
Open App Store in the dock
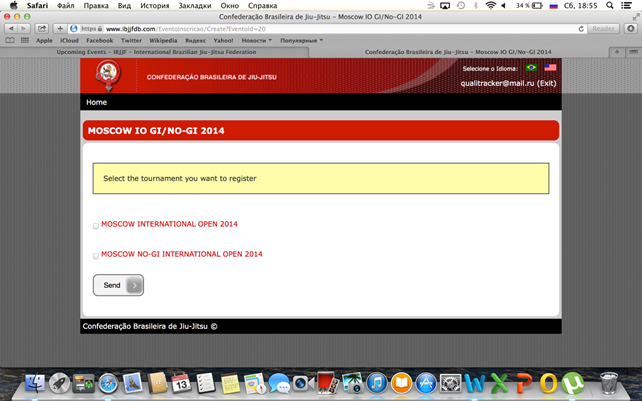426,383
